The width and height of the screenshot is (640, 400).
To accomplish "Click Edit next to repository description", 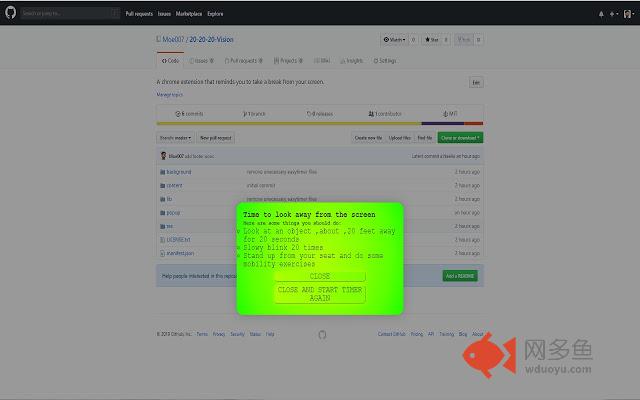I will tap(476, 82).
